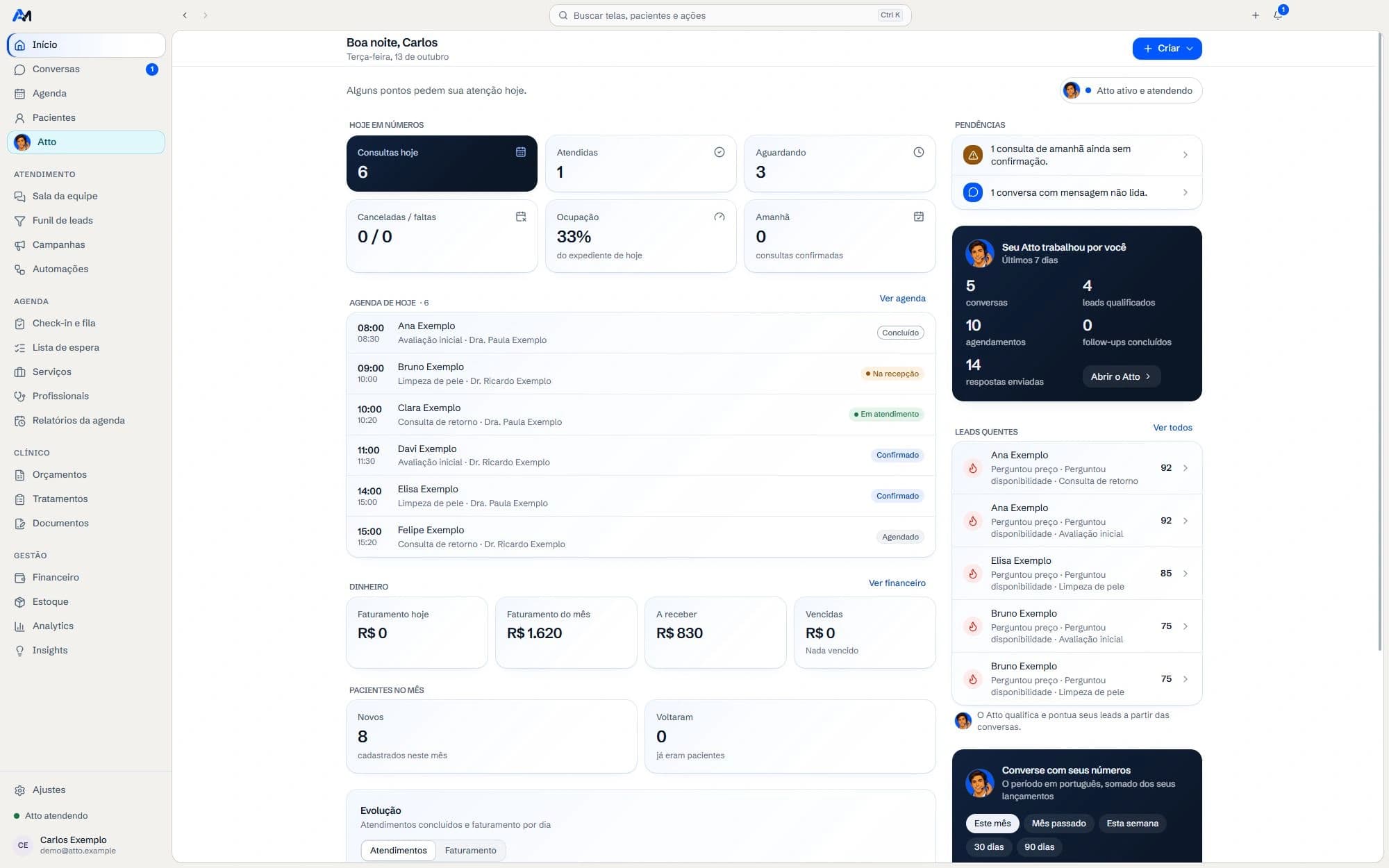The image size is (1389, 868).
Task: Open the notifications bell icon
Action: [x=1278, y=15]
